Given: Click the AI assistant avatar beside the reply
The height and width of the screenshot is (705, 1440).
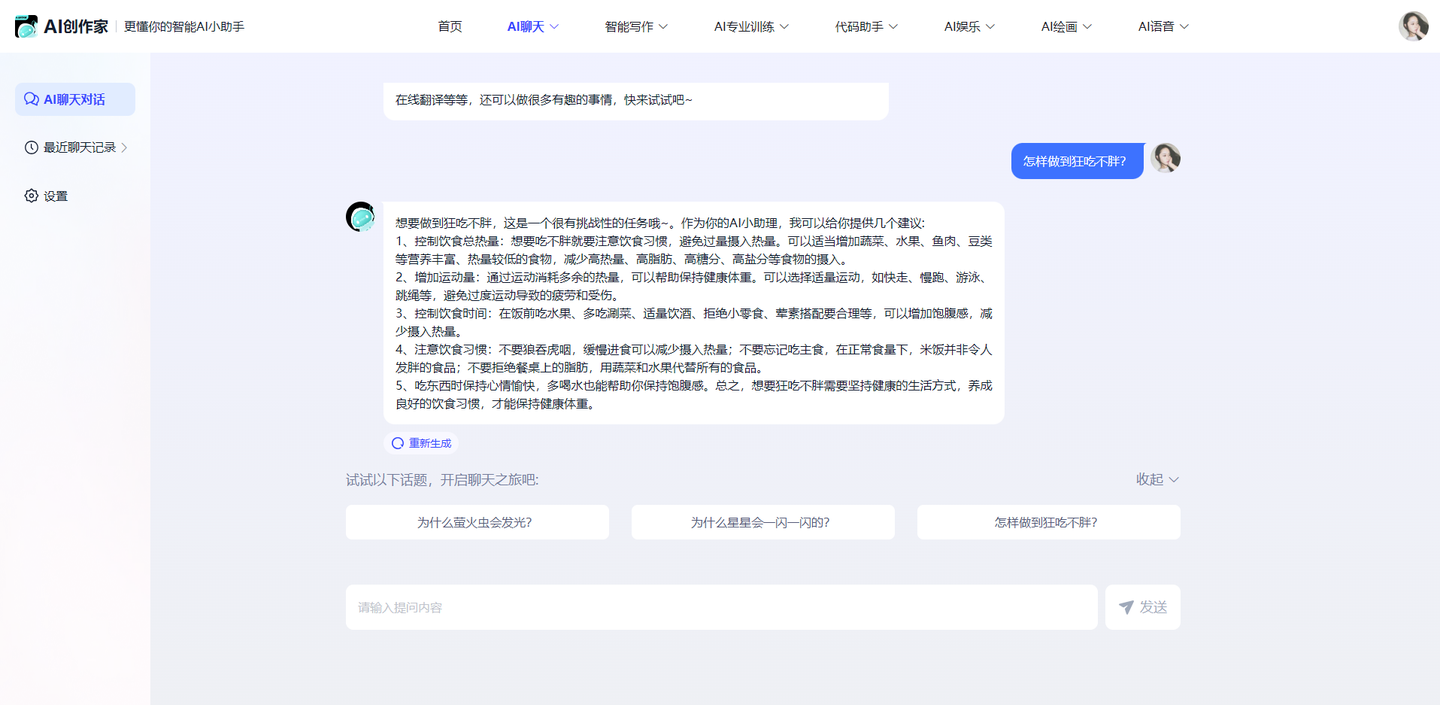Looking at the screenshot, I should point(361,217).
